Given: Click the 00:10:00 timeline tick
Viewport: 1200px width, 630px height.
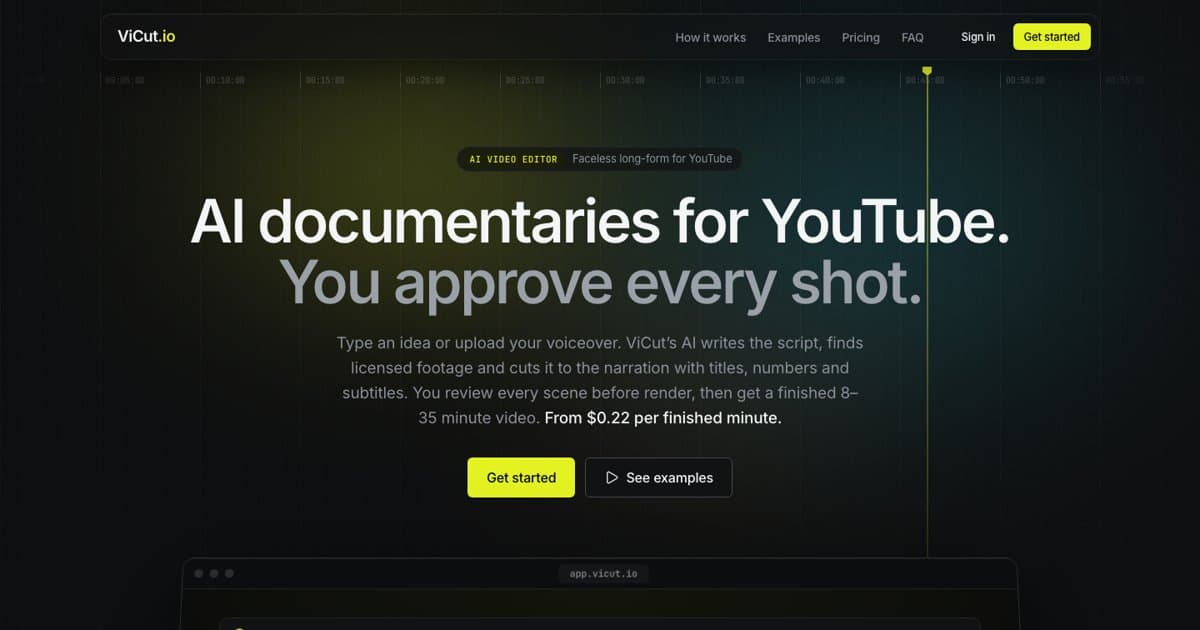Looking at the screenshot, I should click(x=224, y=80).
